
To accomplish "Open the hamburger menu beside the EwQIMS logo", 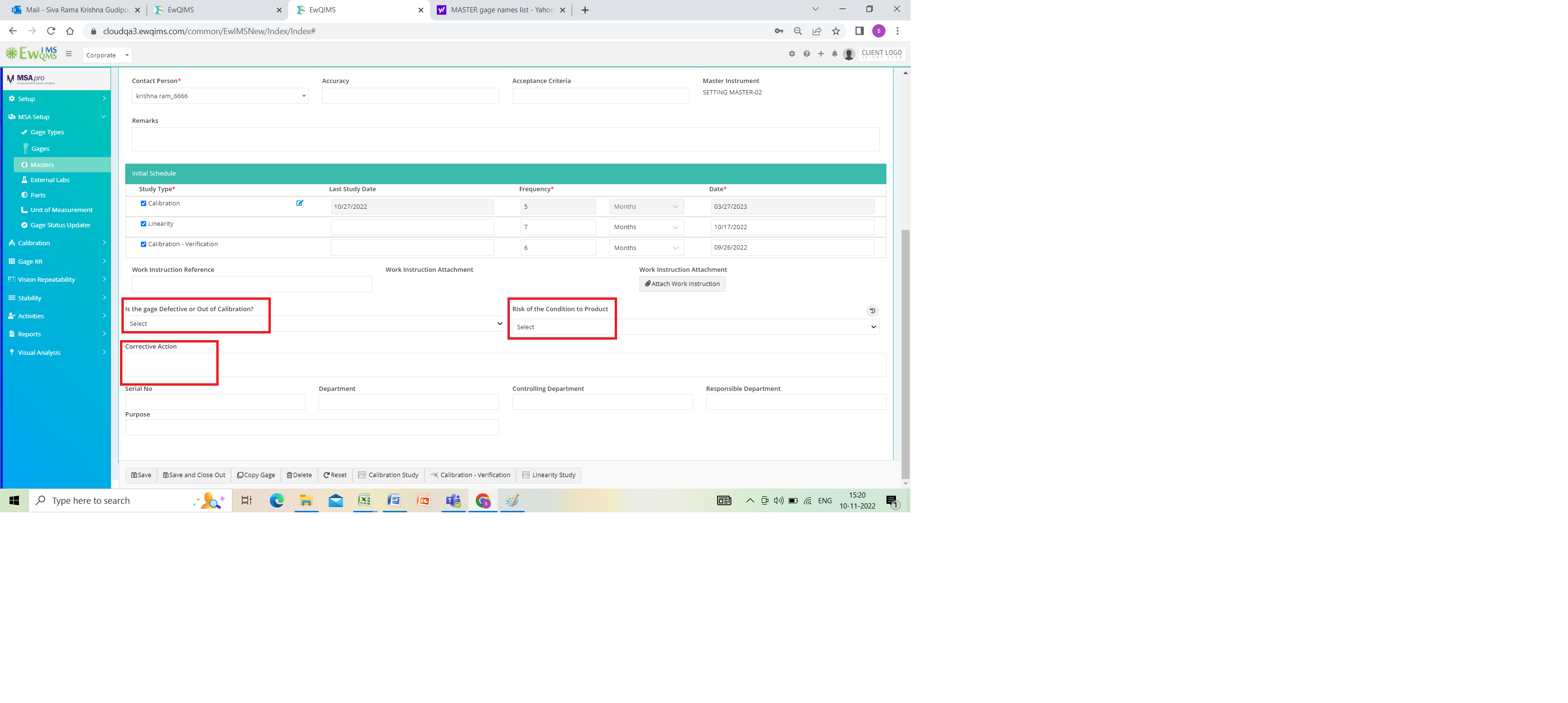I will [69, 54].
